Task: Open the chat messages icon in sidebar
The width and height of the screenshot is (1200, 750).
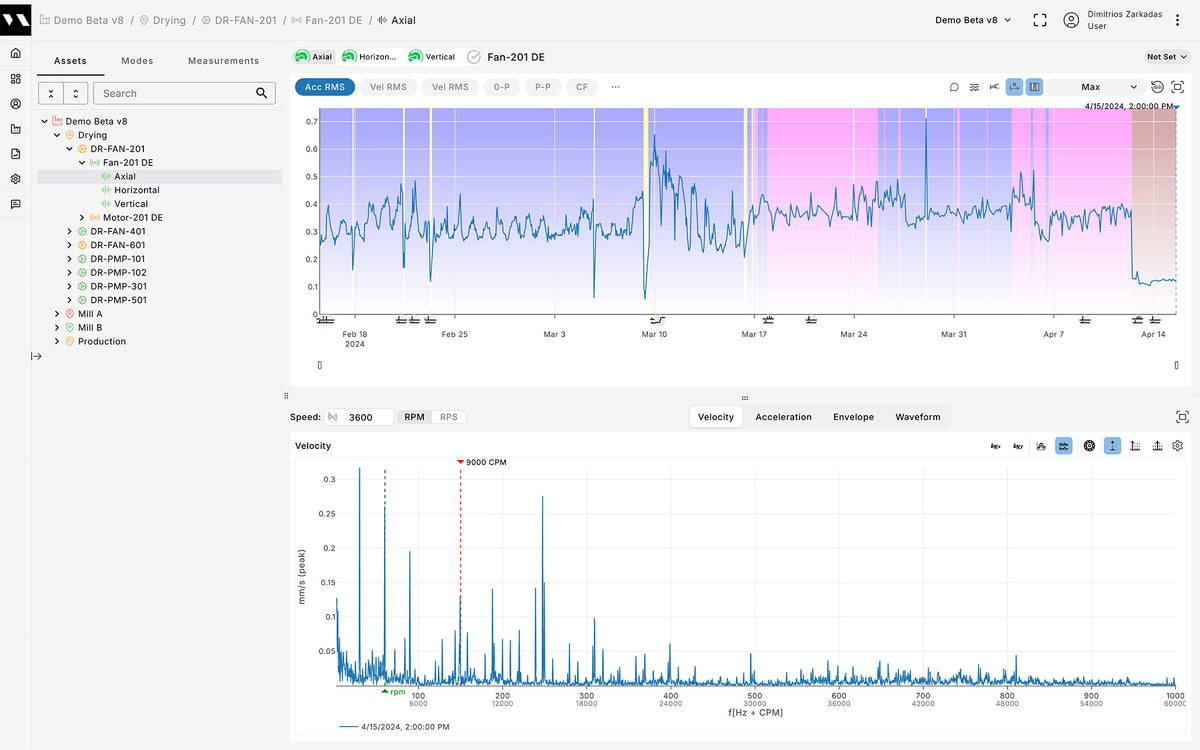Action: tap(15, 204)
